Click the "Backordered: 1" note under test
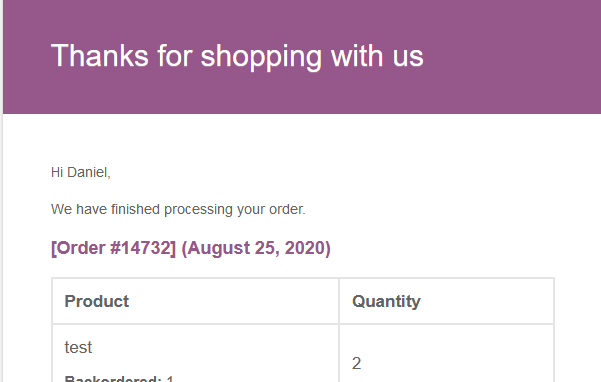601x382 pixels. [x=119, y=379]
